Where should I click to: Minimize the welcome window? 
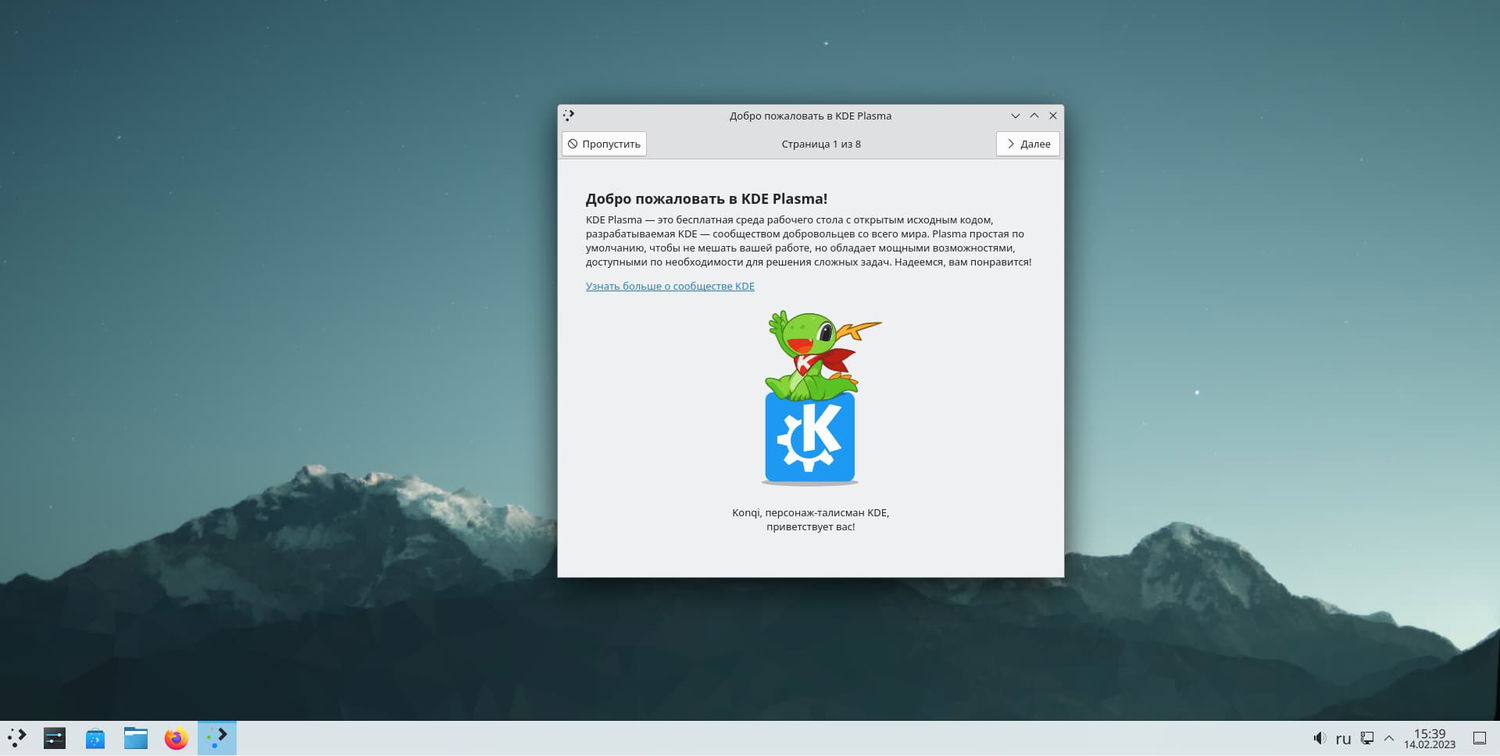pyautogui.click(x=1015, y=116)
